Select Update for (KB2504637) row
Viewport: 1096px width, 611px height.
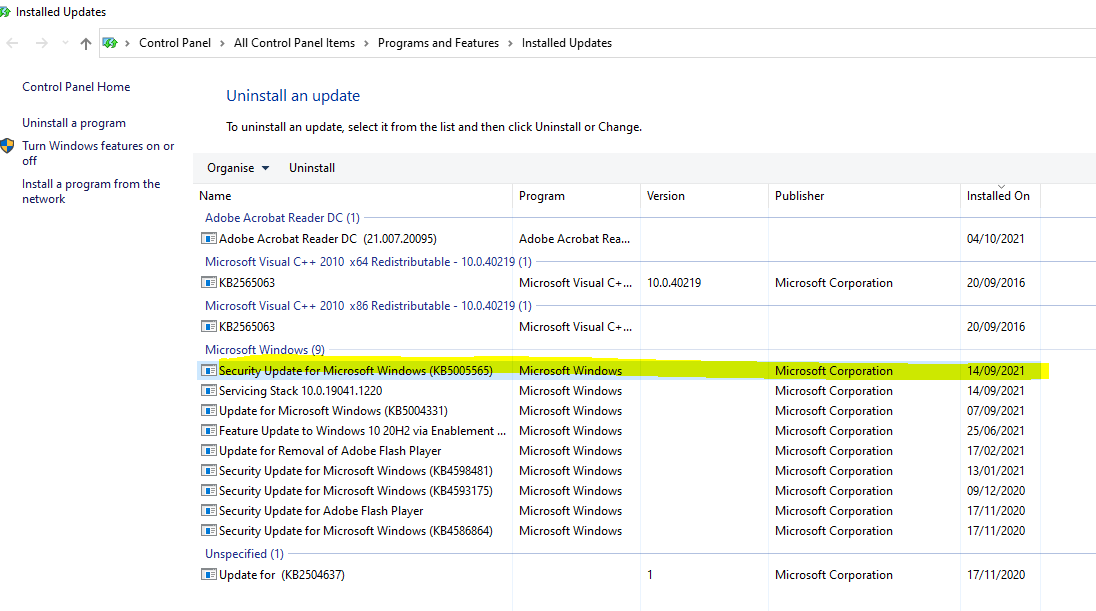(619, 575)
